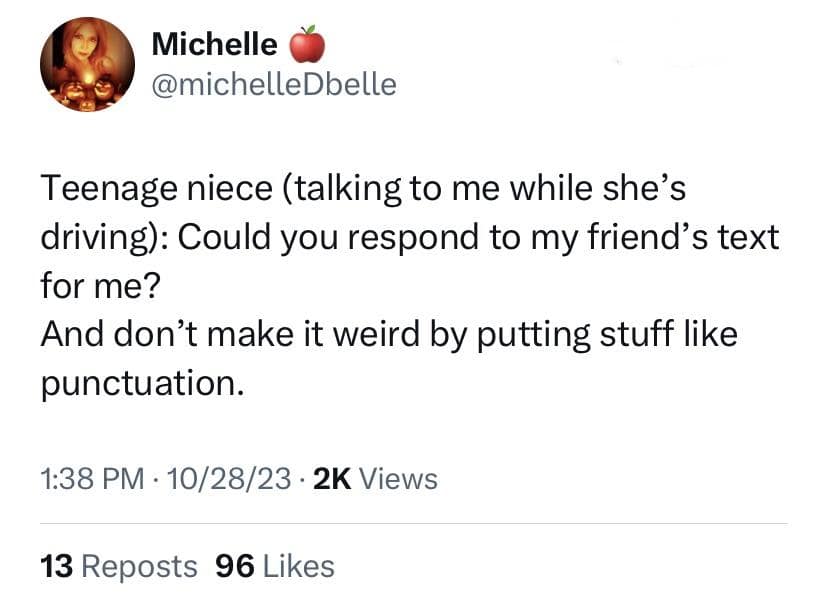
Task: Click the word 'Reposts' label
Action: 138,567
